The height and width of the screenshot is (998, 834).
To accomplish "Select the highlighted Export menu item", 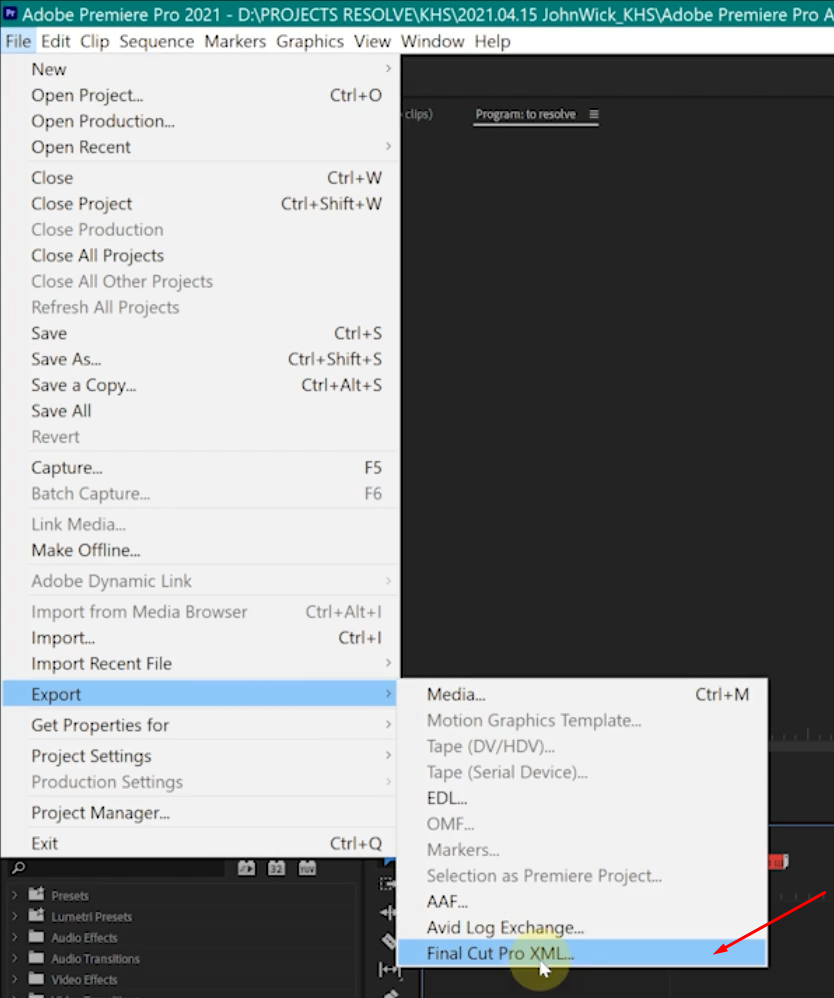I will coord(200,694).
